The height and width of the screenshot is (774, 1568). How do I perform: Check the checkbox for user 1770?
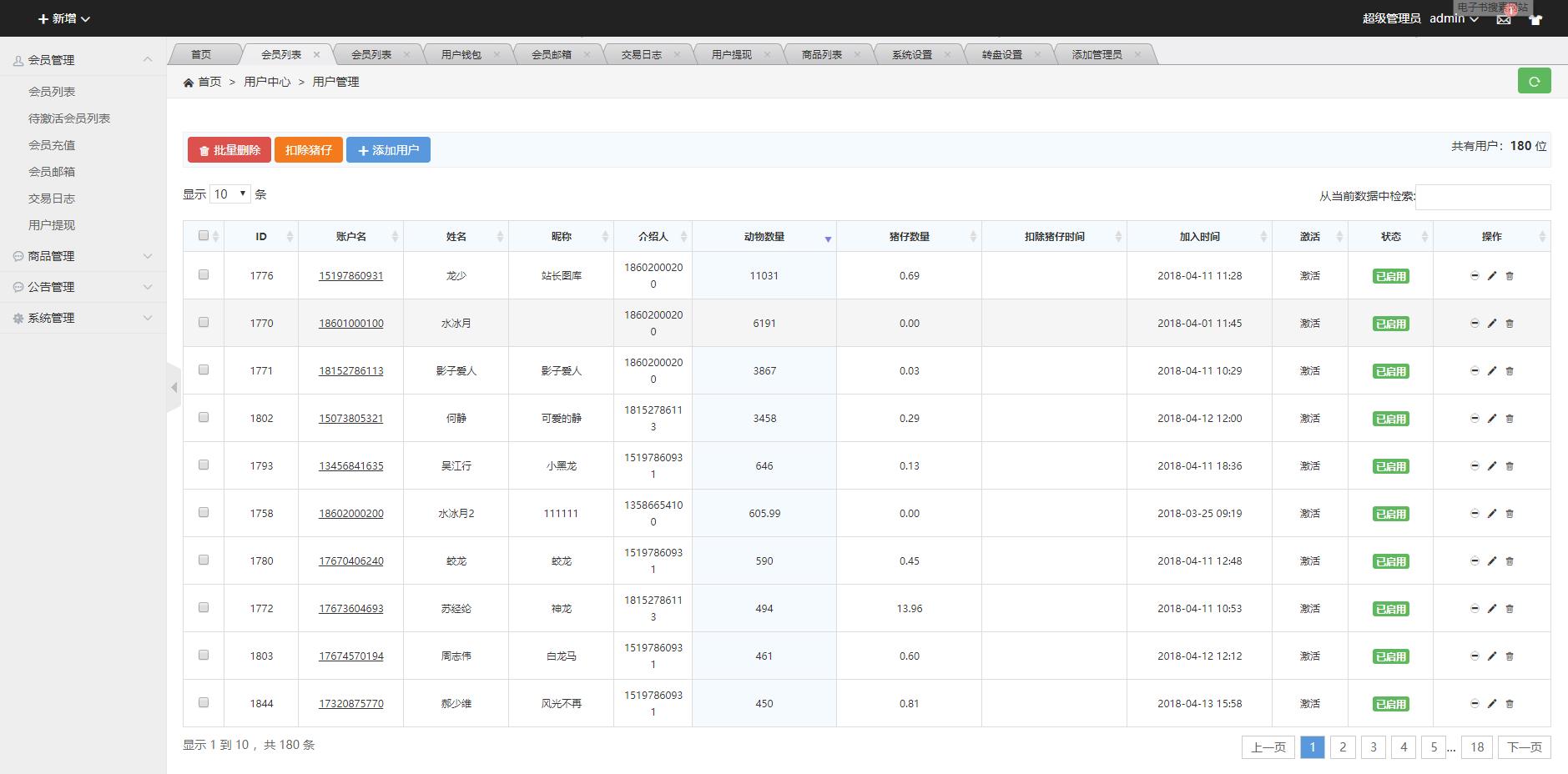coord(204,322)
